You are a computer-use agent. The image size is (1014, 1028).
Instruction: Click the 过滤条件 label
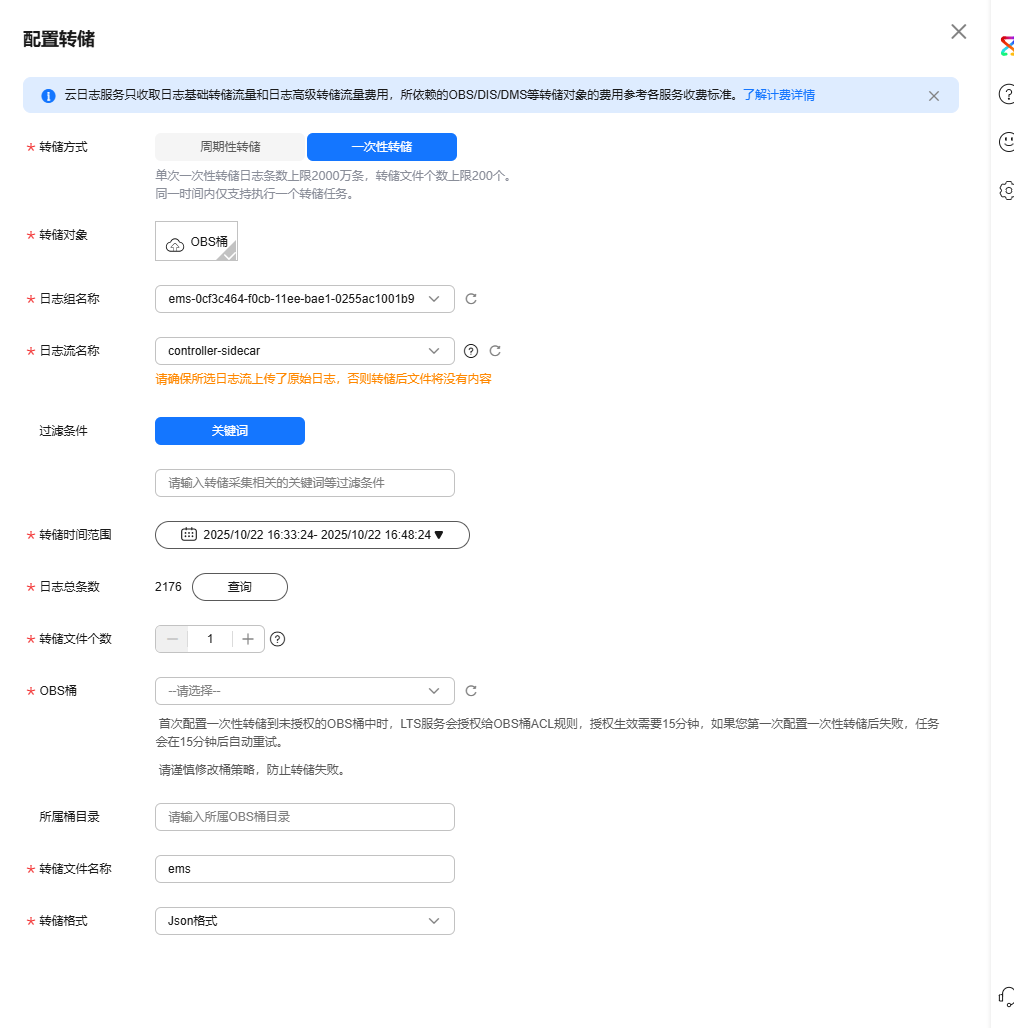coord(64,431)
